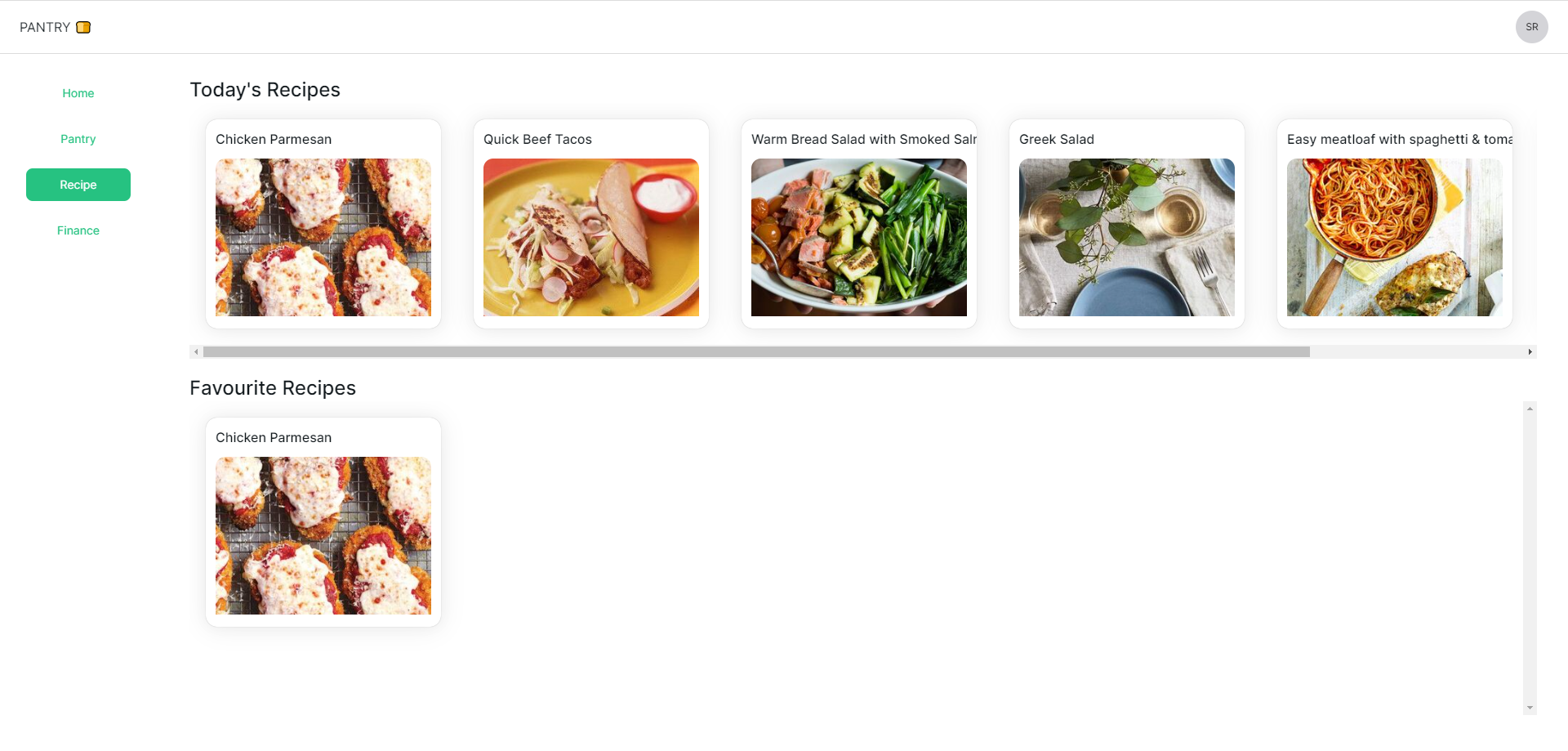Open the Quick Beef Tacos image
This screenshot has height=751, width=1568.
pos(591,237)
